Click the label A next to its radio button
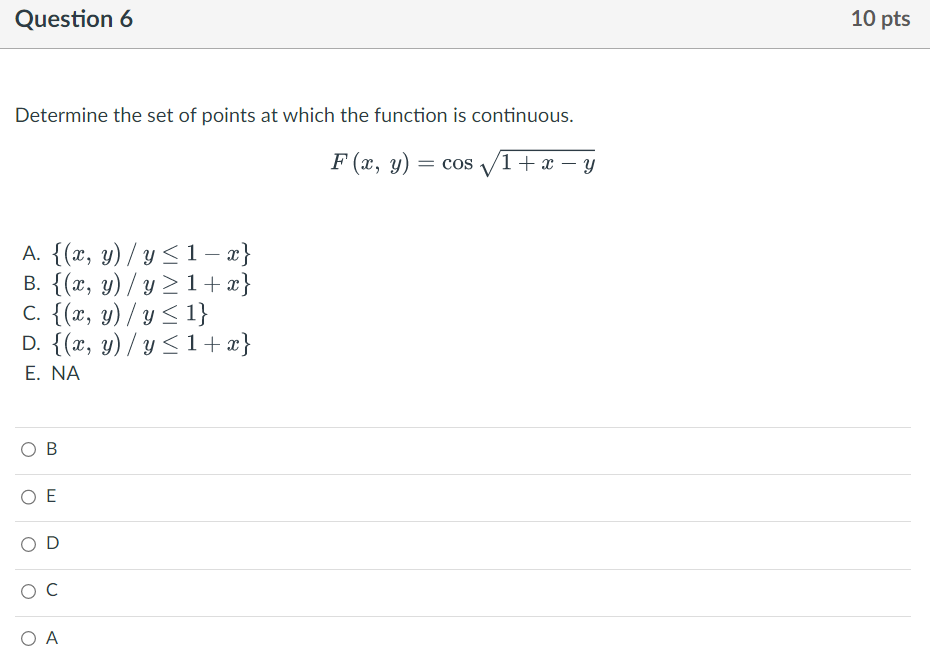Screen dimensions: 930x658 (50, 637)
